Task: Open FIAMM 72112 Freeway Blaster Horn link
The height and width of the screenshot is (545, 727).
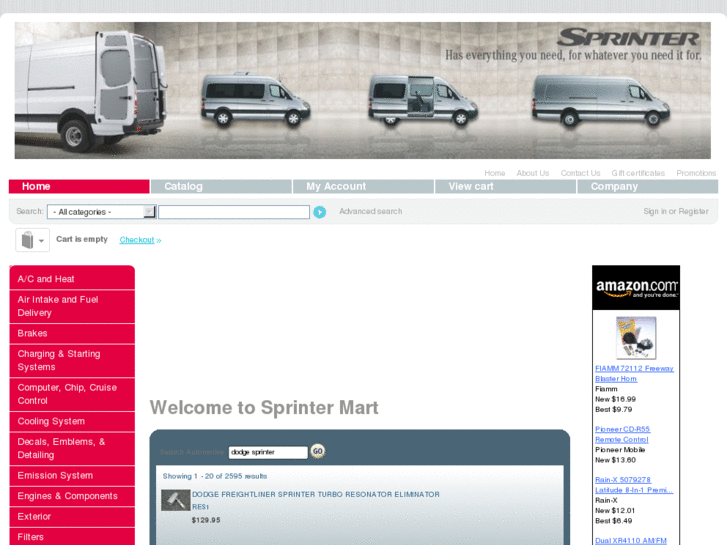Action: 634,373
